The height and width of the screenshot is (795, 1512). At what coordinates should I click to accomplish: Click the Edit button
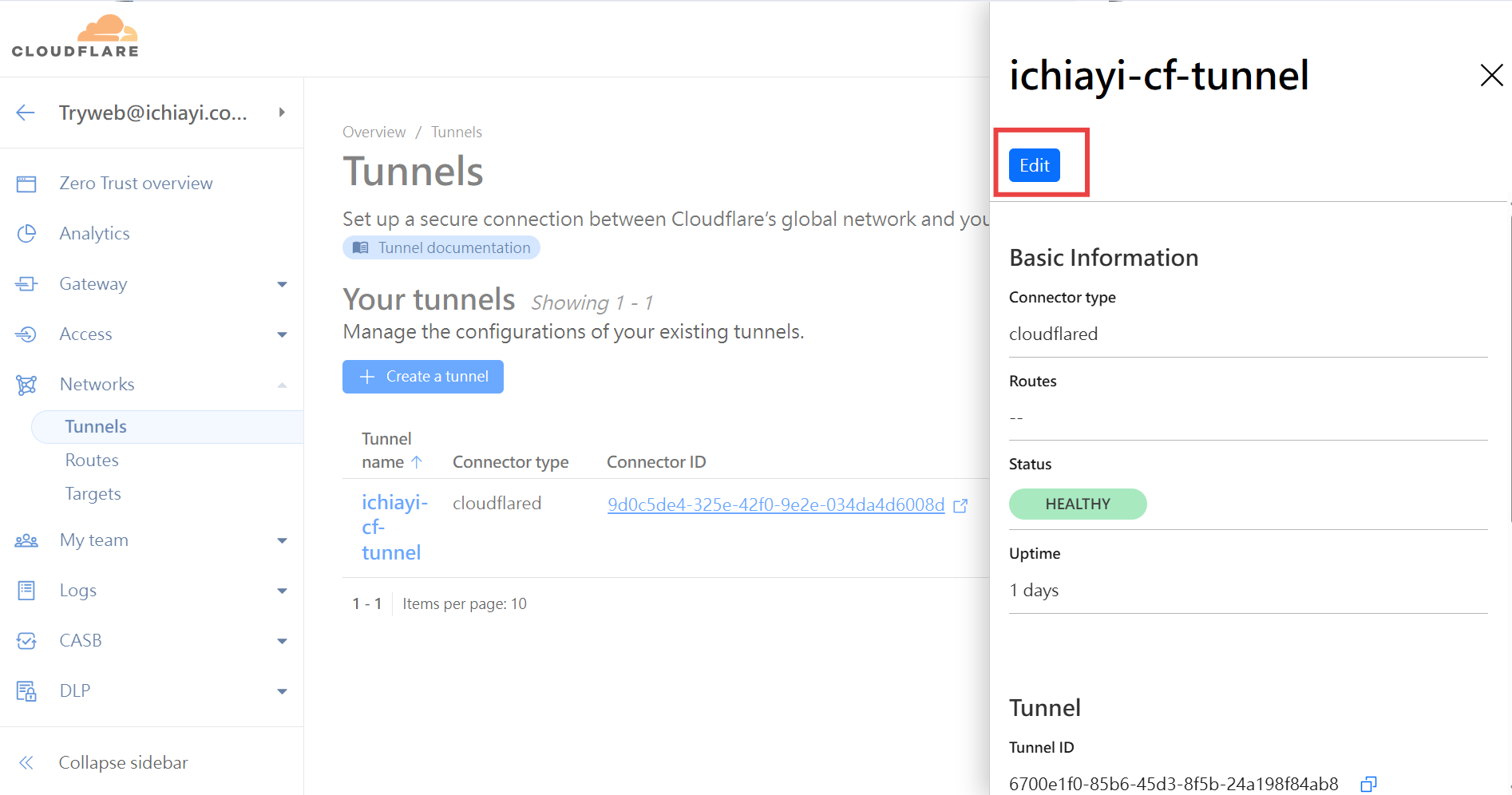coord(1035,165)
